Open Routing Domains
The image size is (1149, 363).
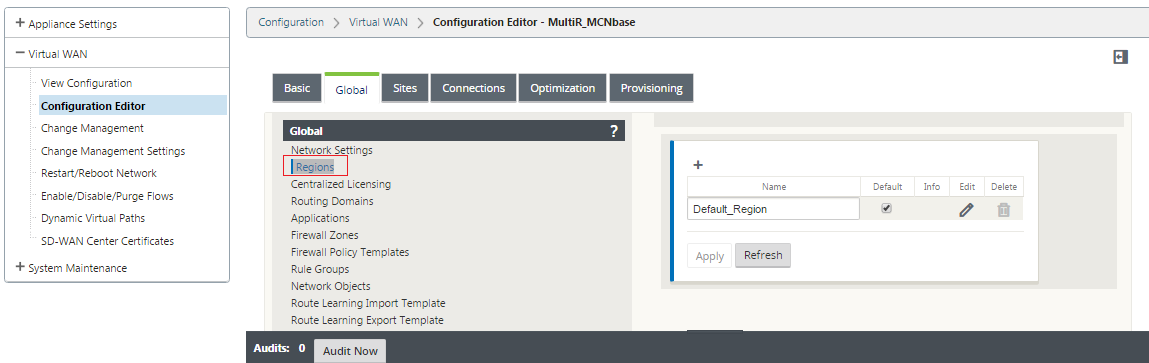click(332, 201)
